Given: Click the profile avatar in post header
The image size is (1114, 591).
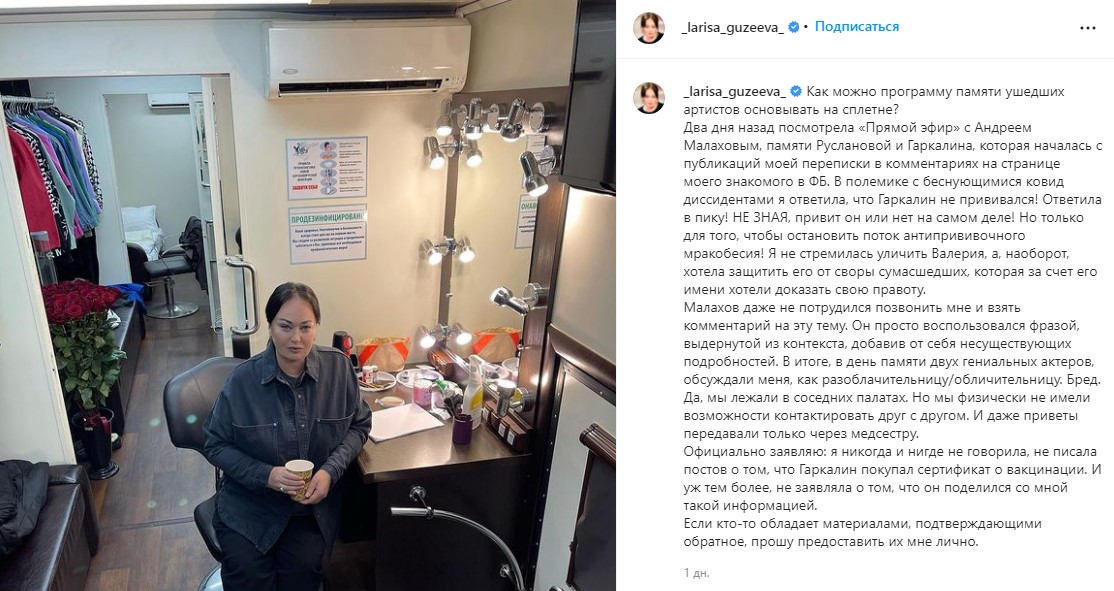Looking at the screenshot, I should (649, 28).
